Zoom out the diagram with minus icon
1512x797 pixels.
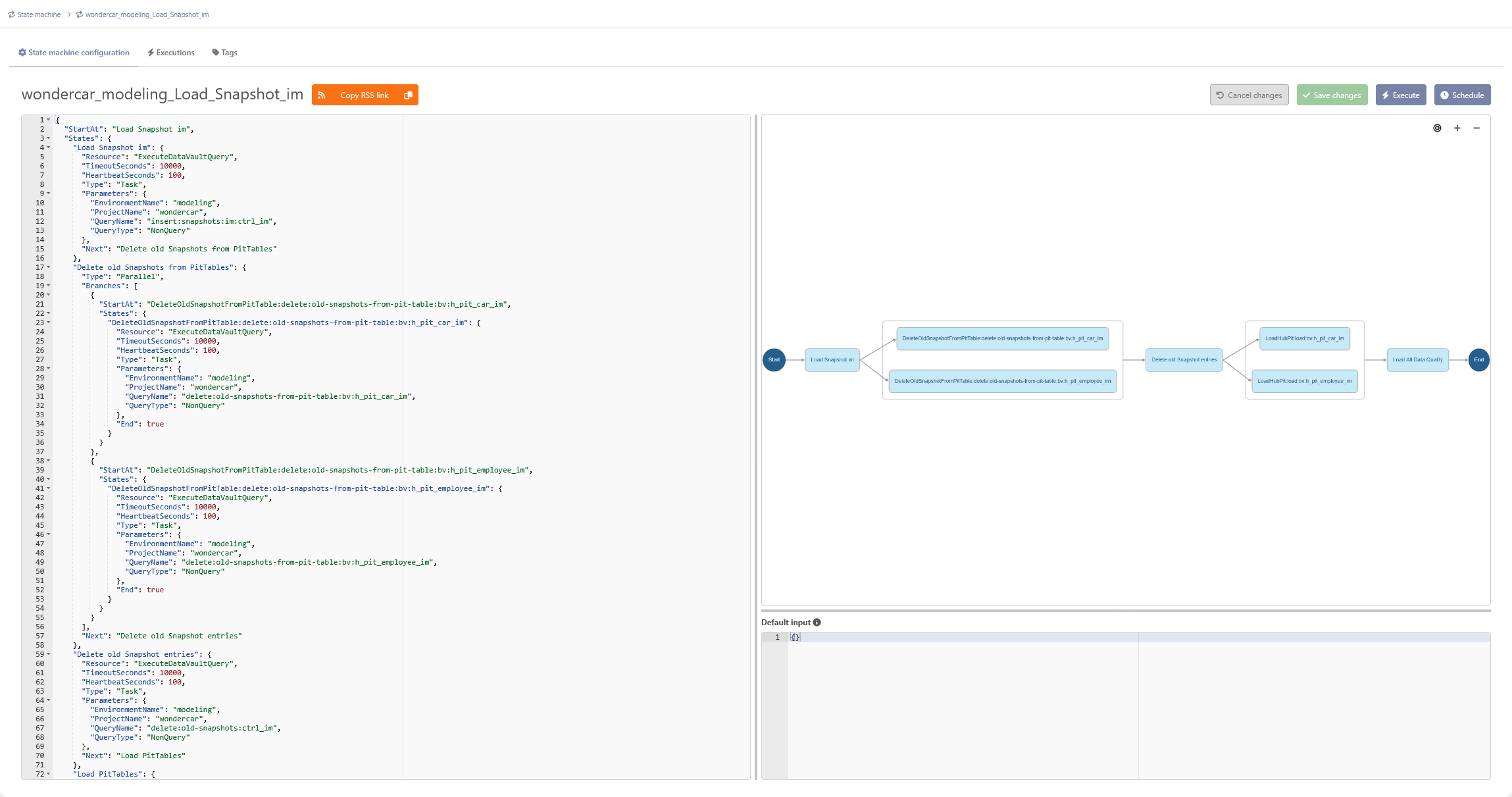[x=1476, y=128]
